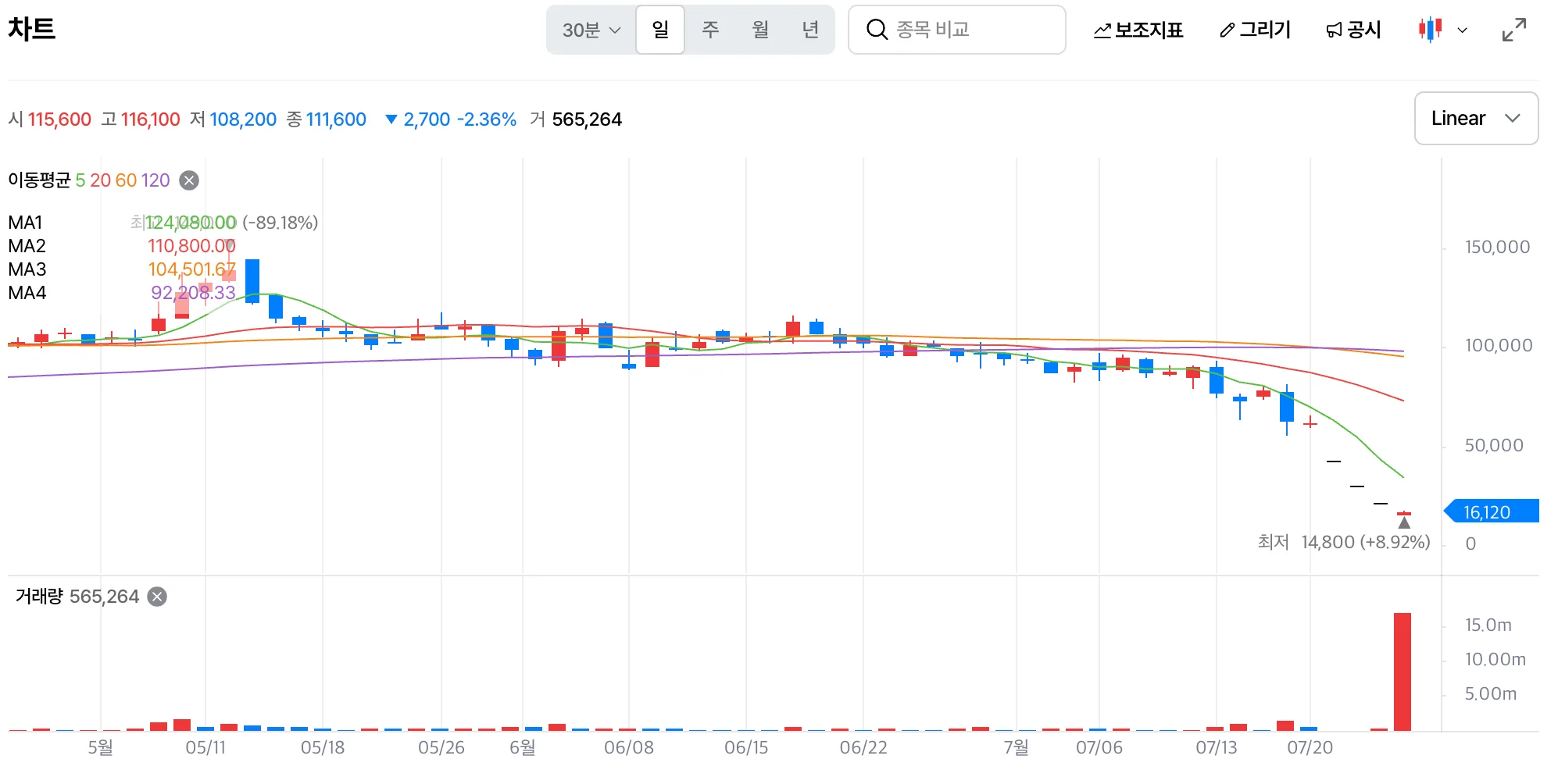Switch to the 년 yearly tab

(810, 30)
